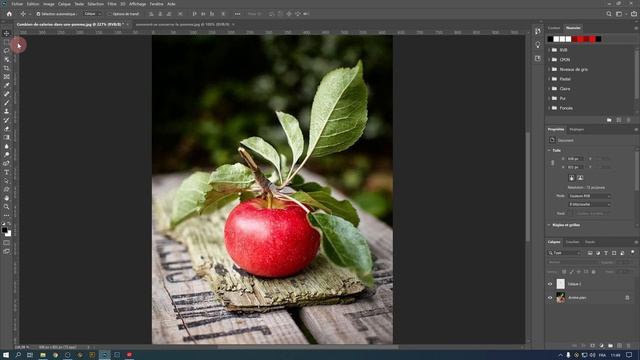Click the Home icon in options bar
Screen dimensions: 640x360
click(9, 14)
